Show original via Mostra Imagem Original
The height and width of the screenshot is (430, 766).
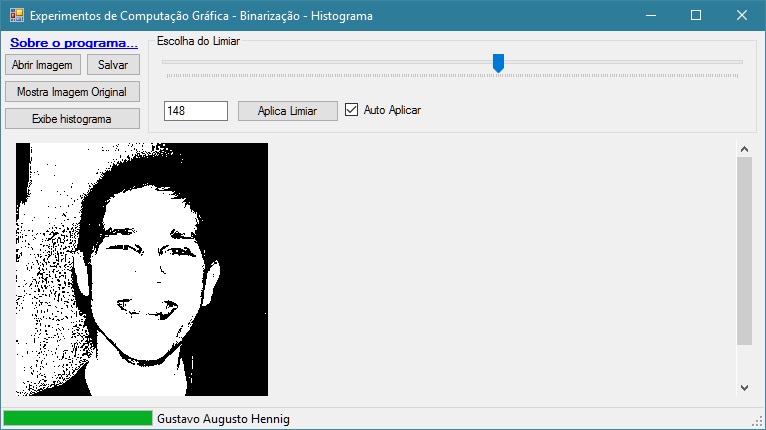point(72,92)
